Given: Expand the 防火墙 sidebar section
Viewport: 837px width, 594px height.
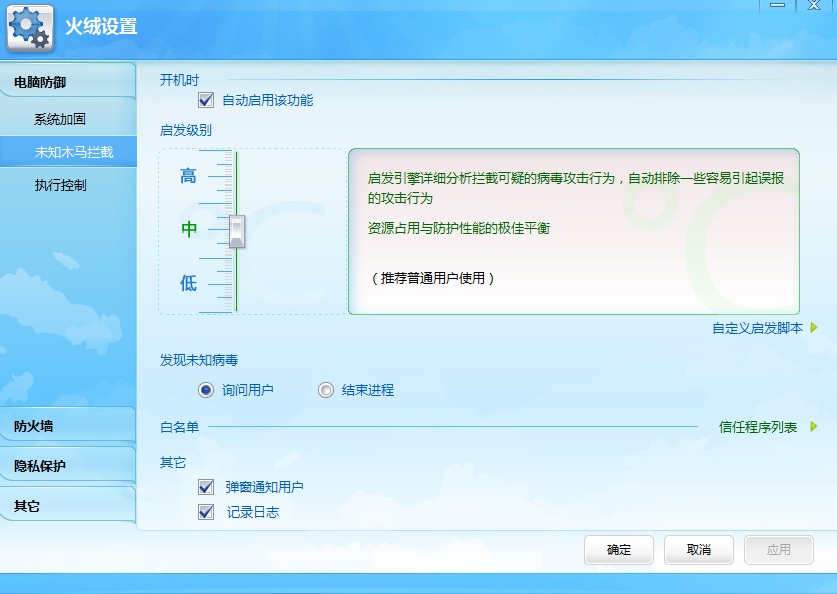Looking at the screenshot, I should pyautogui.click(x=67, y=426).
